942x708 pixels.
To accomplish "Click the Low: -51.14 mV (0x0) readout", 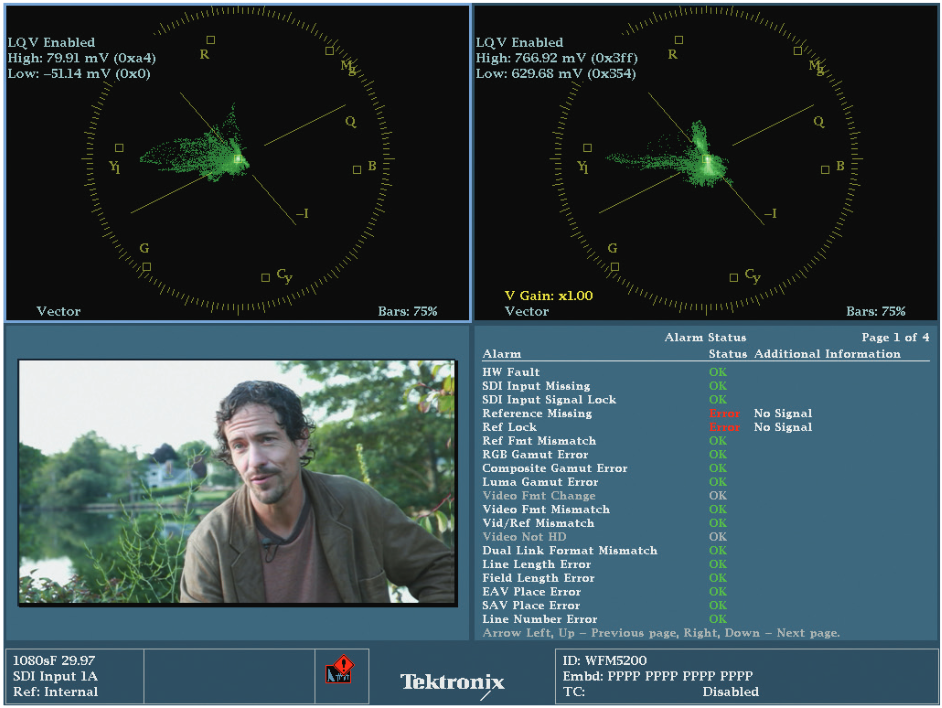I will 79,73.
